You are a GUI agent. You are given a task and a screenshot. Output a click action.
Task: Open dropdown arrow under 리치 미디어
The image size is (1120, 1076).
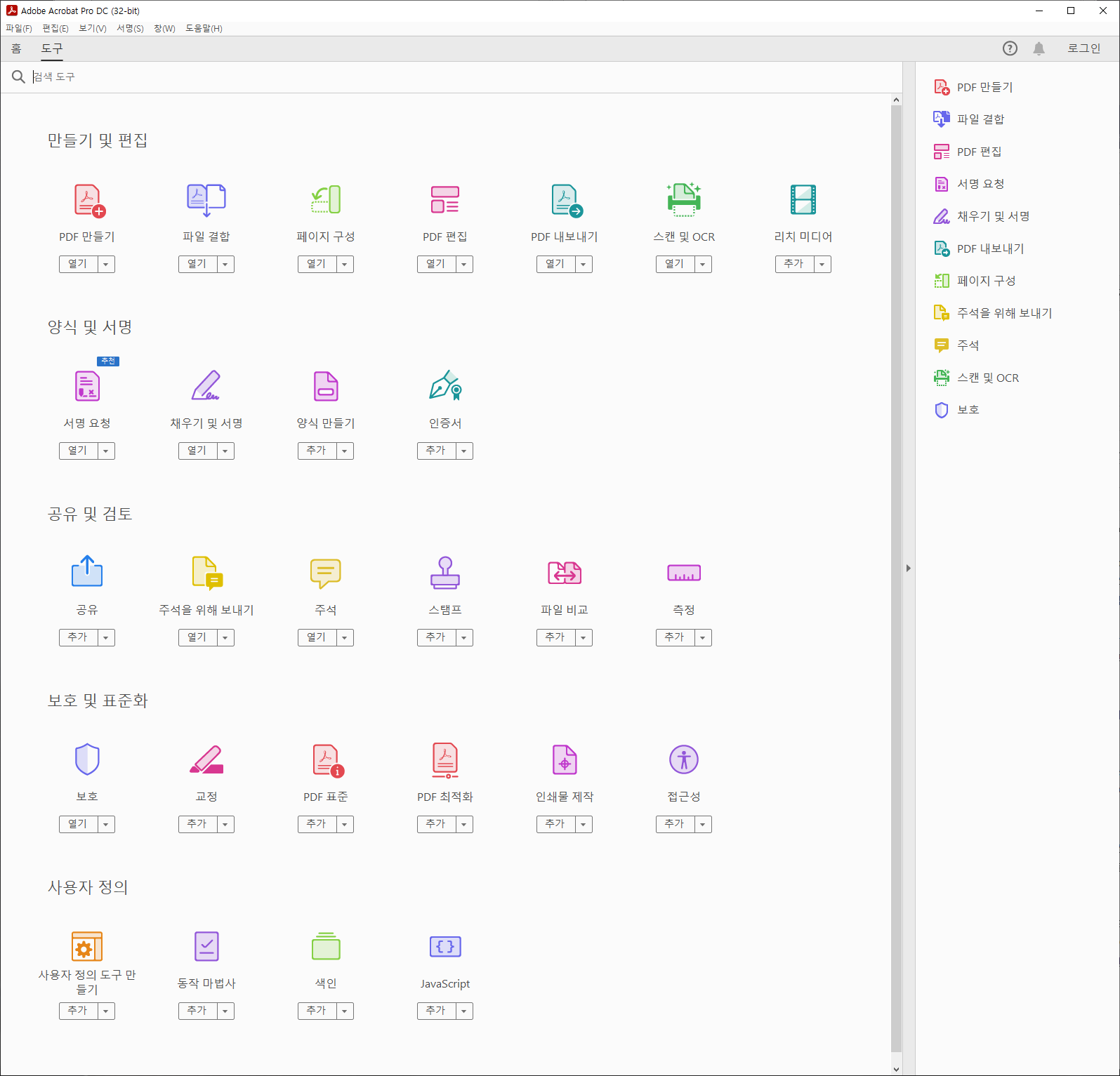point(822,264)
